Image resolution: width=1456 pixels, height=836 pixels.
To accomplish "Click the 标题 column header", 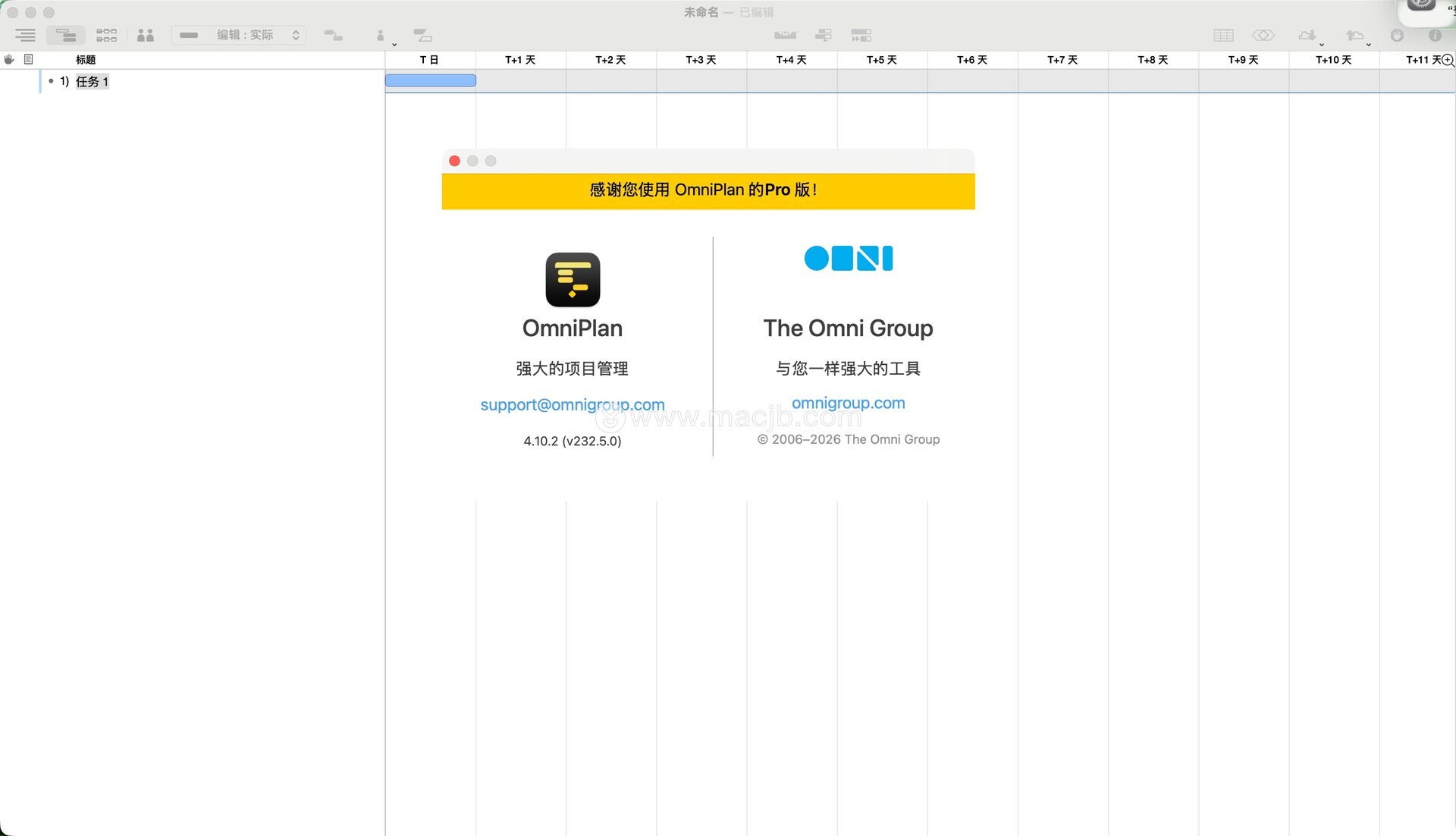I will pos(86,59).
